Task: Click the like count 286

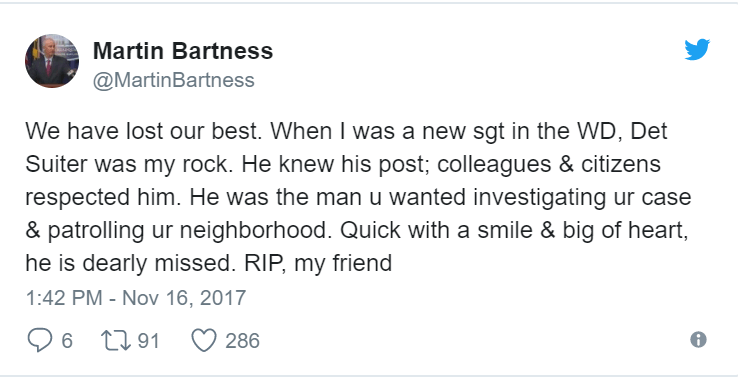Action: 242,341
